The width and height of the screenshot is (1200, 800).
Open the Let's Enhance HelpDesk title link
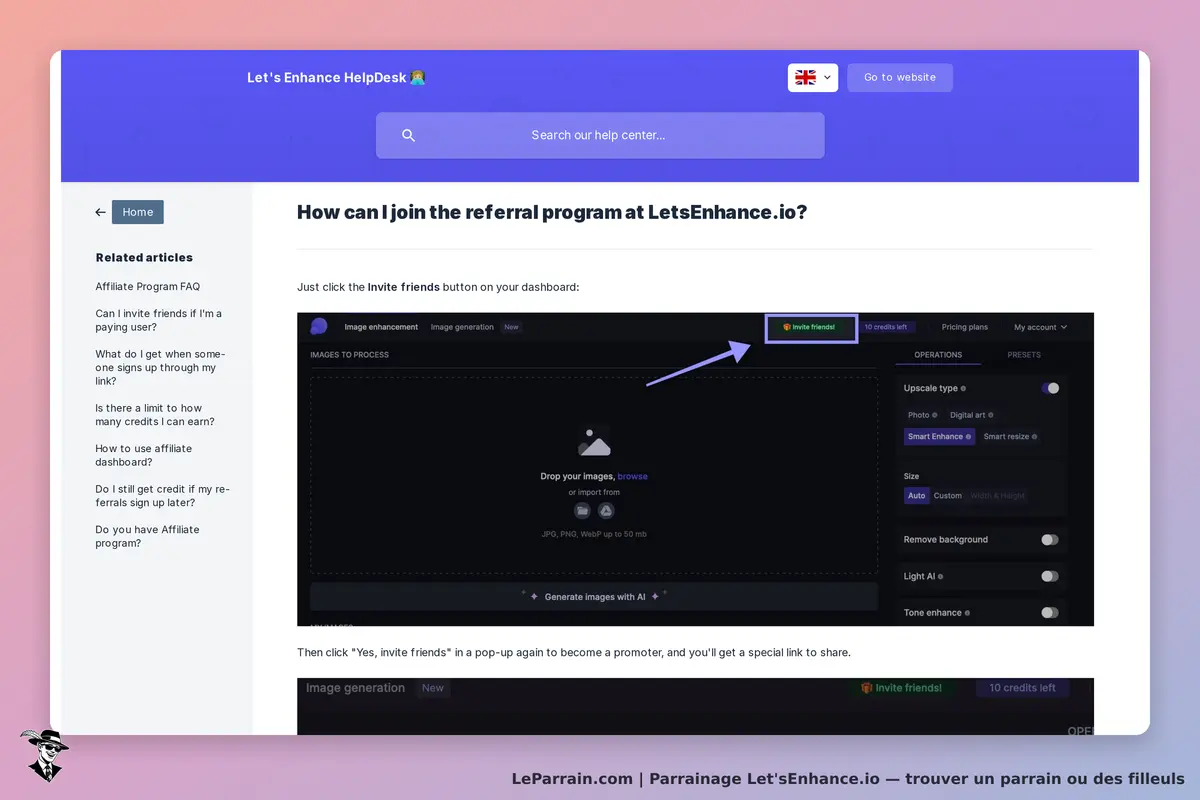[x=336, y=77]
